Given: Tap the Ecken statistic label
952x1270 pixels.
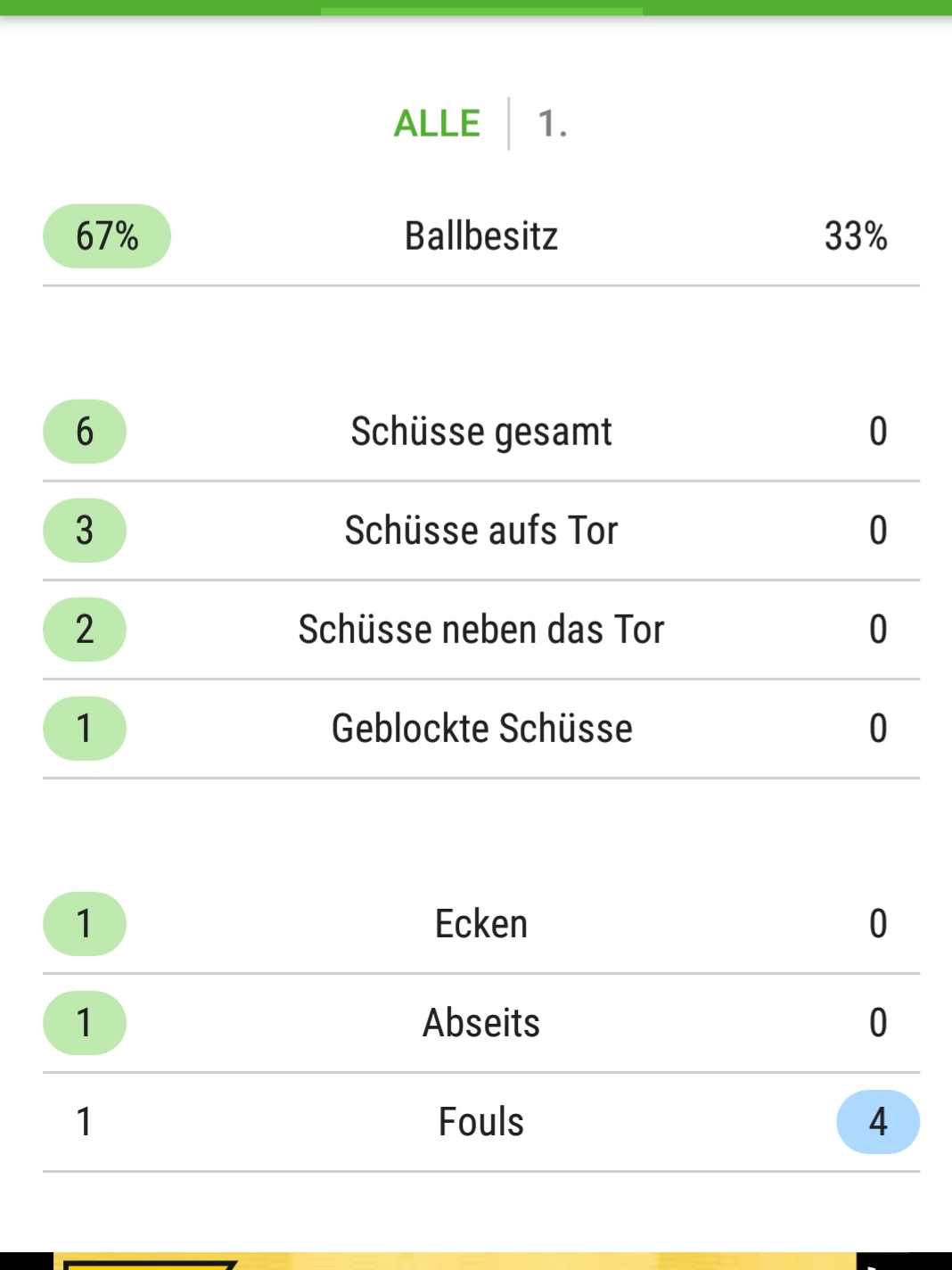Looking at the screenshot, I should pos(481,924).
